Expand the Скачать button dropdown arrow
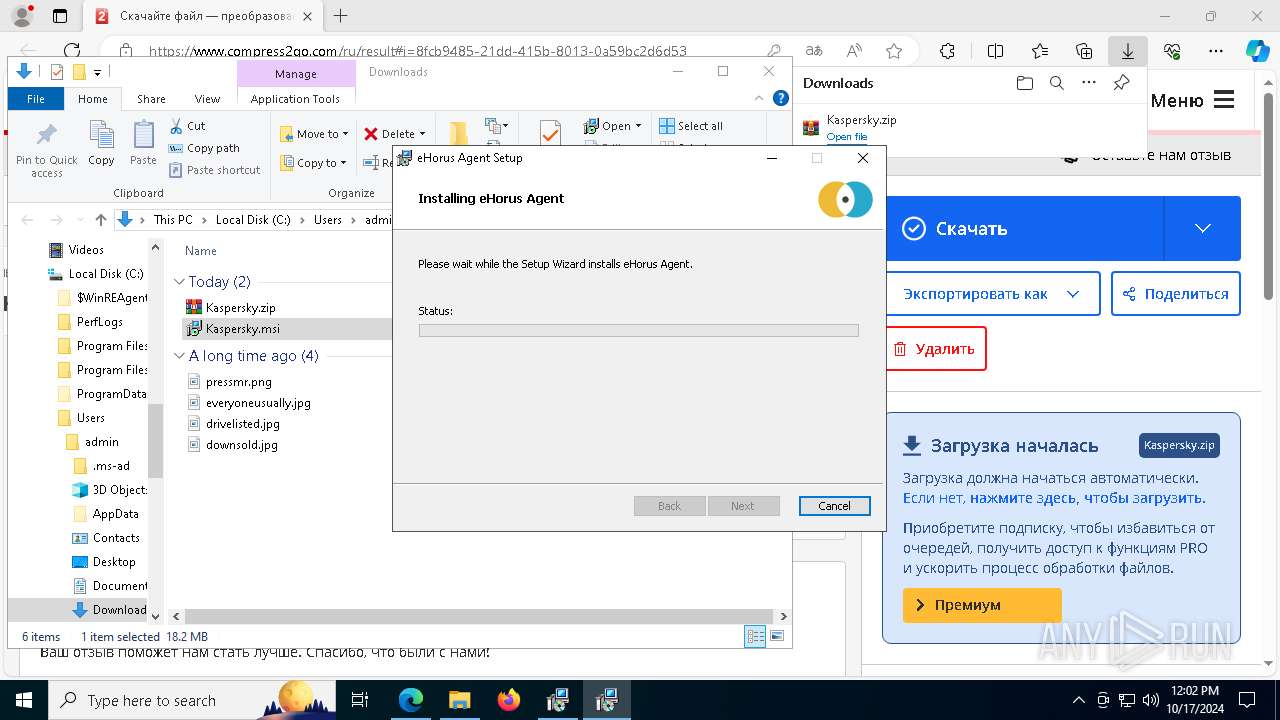The image size is (1280, 720). 1203,228
